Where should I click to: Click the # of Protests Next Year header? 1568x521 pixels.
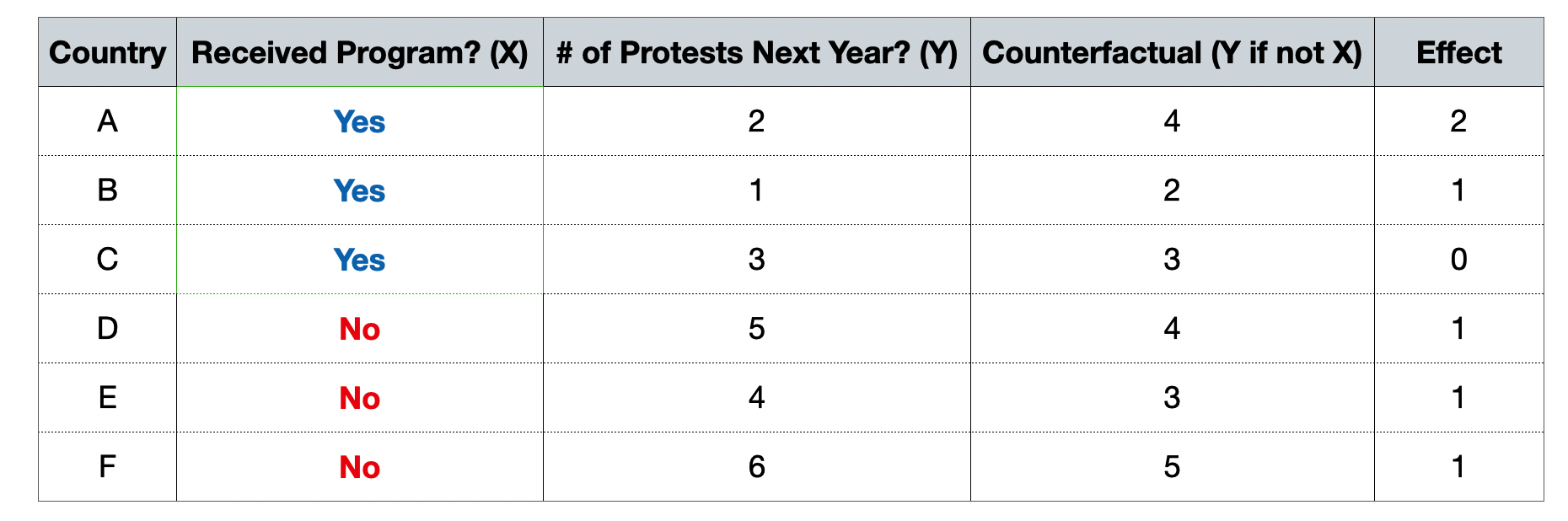click(x=756, y=52)
